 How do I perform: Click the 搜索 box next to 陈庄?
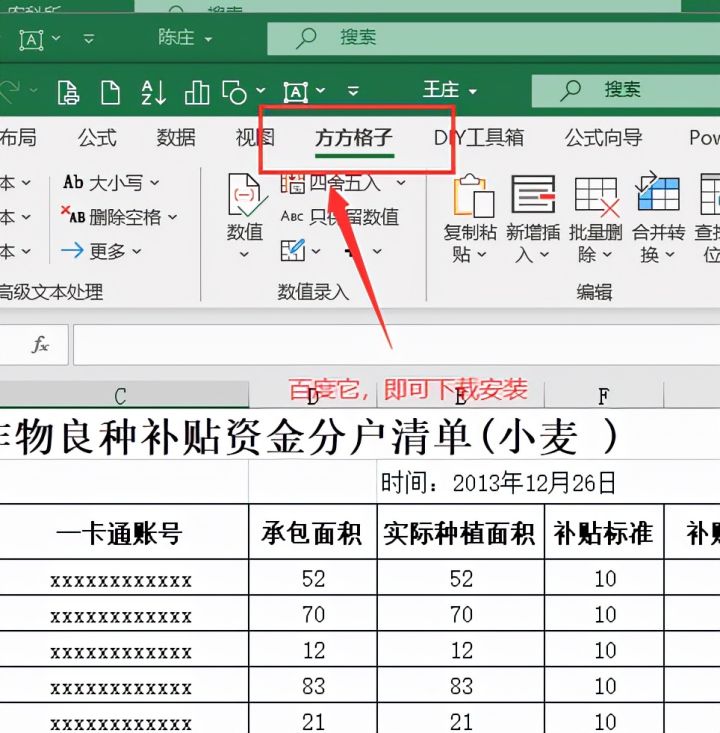493,38
